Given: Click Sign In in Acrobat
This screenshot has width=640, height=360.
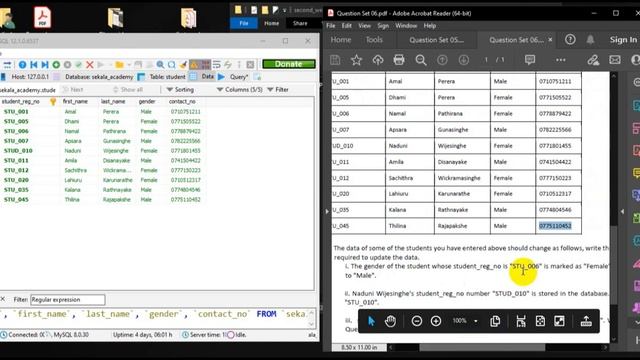Looking at the screenshot, I should [623, 40].
